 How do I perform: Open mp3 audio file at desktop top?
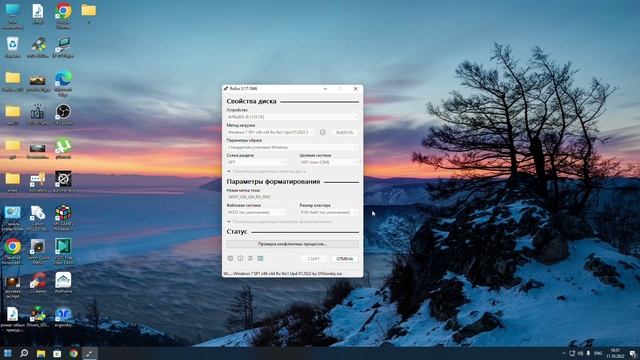coord(38,14)
